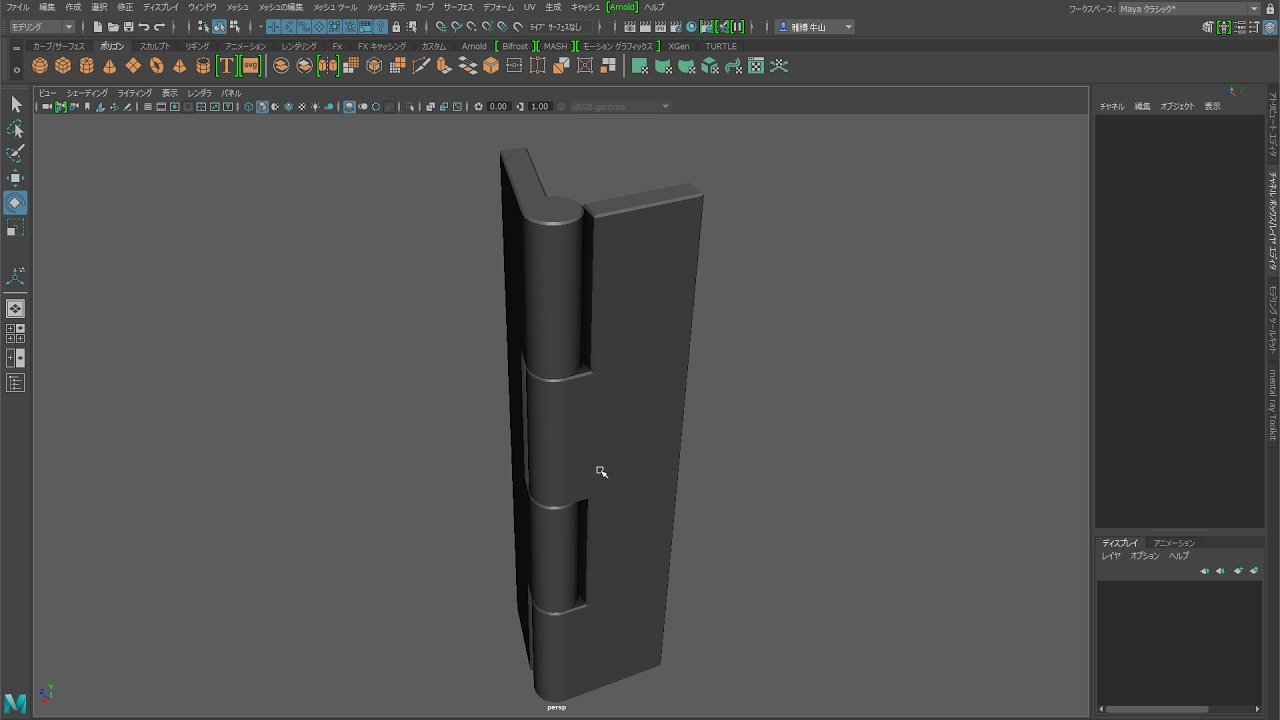Click the Mirror geometry shelf icon
Screen dimensions: 1280x720
click(328, 66)
